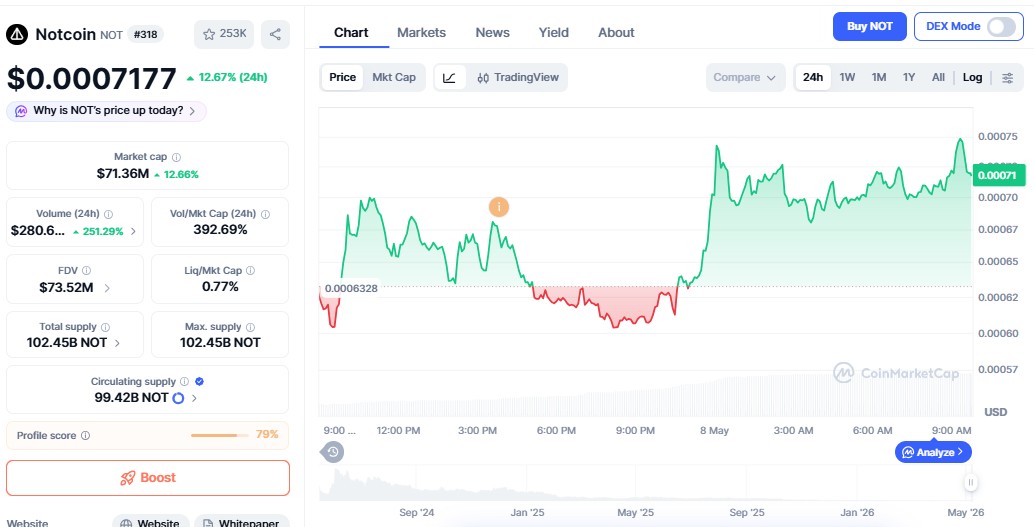Click the chart history clock icon
1034x527 pixels.
pos(333,452)
